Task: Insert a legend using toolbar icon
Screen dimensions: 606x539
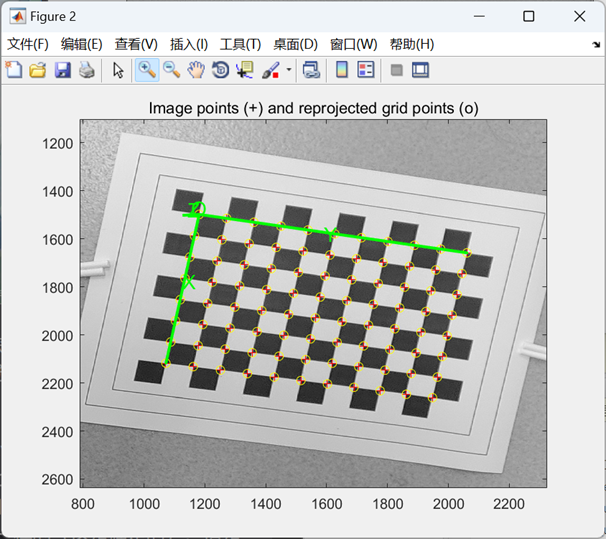Action: pyautogui.click(x=366, y=70)
